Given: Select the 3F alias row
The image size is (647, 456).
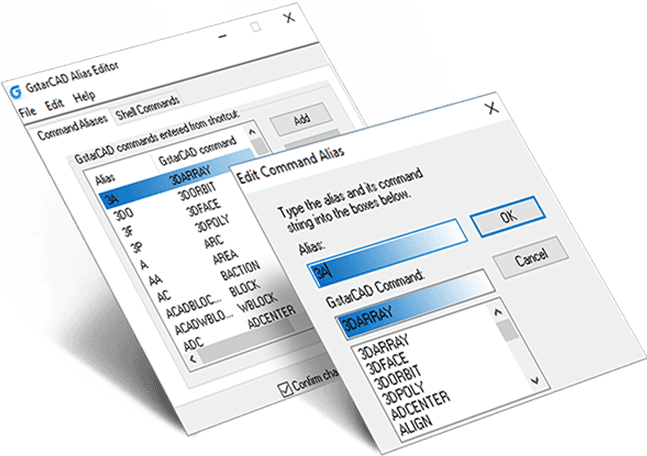Looking at the screenshot, I should coord(128,231).
